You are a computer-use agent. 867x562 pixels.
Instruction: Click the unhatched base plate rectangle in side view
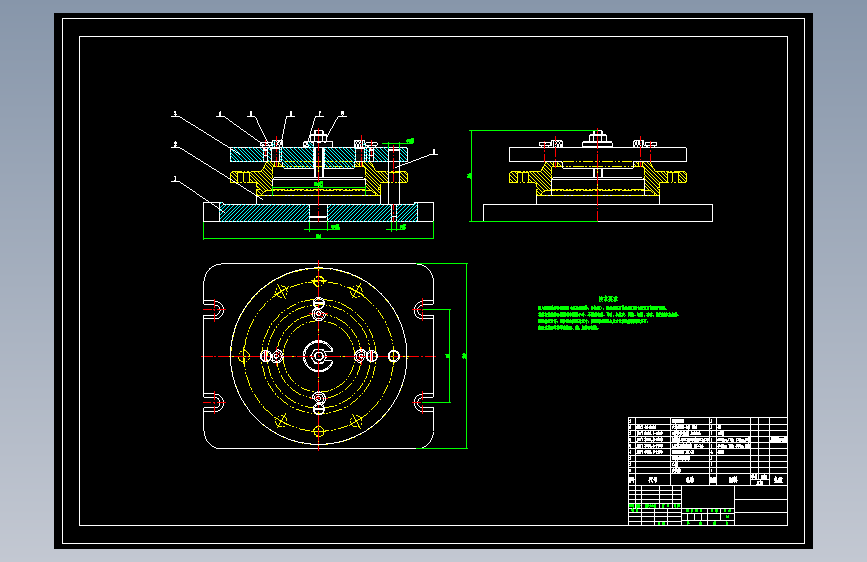pos(598,213)
